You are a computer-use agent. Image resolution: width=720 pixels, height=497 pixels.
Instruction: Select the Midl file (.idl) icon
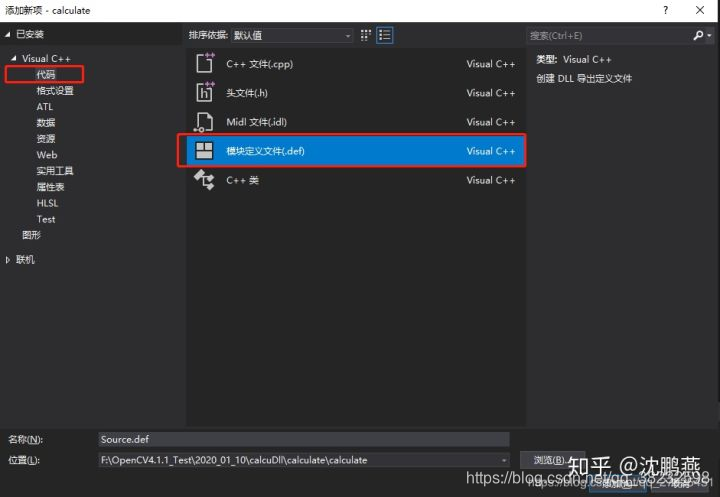204,122
